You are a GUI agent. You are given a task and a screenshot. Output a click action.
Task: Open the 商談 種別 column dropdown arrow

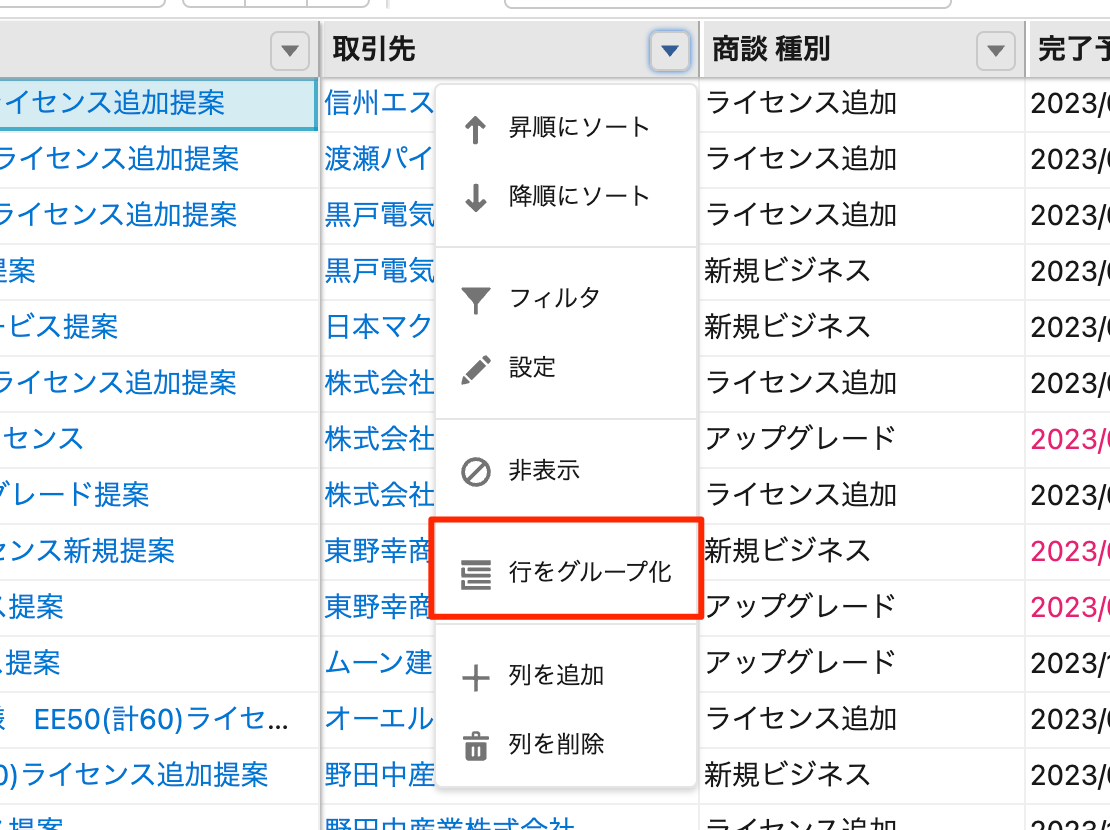(994, 50)
